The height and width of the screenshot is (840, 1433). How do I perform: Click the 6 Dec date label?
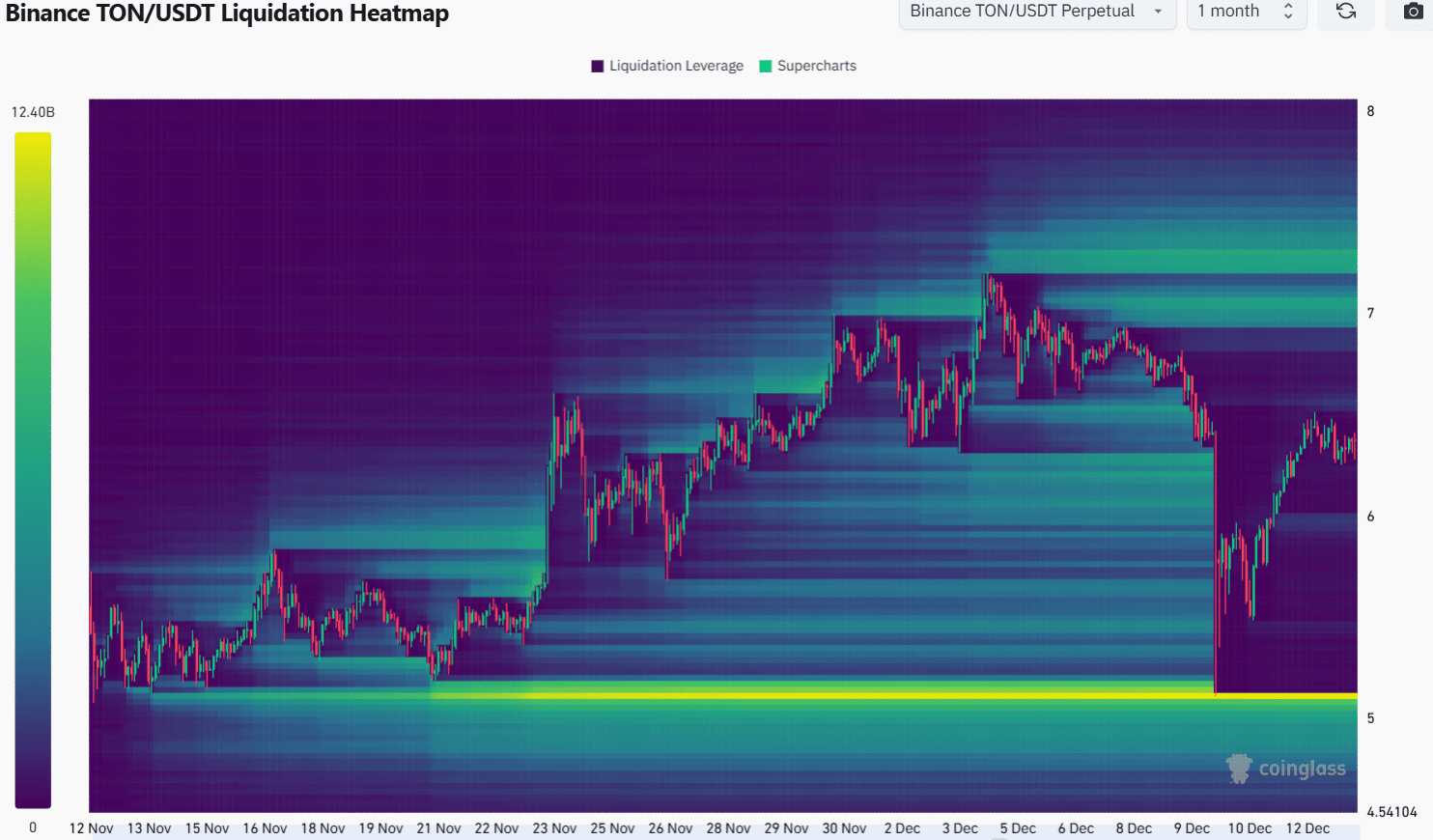coord(1077,828)
